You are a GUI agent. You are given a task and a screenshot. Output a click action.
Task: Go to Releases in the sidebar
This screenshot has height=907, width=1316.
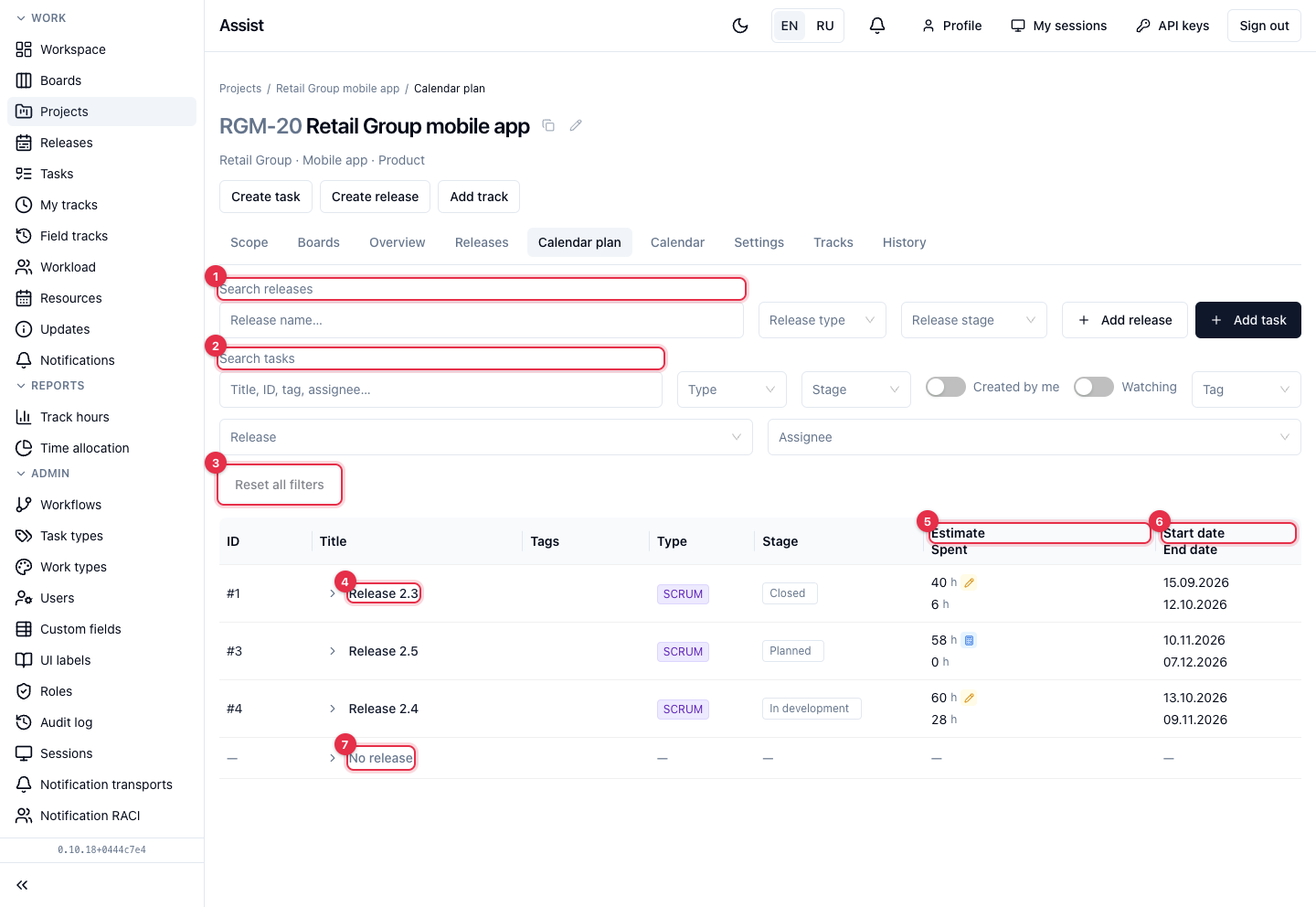(x=101, y=143)
